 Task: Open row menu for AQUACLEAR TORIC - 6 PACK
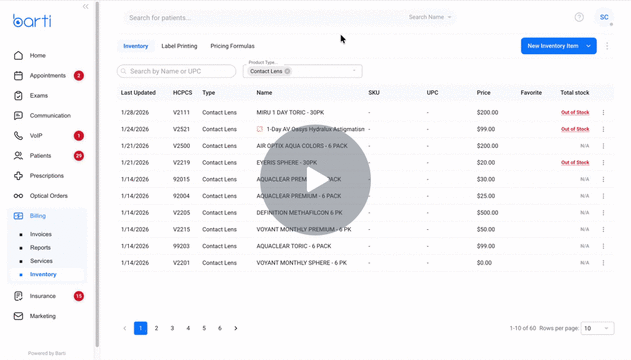point(603,246)
